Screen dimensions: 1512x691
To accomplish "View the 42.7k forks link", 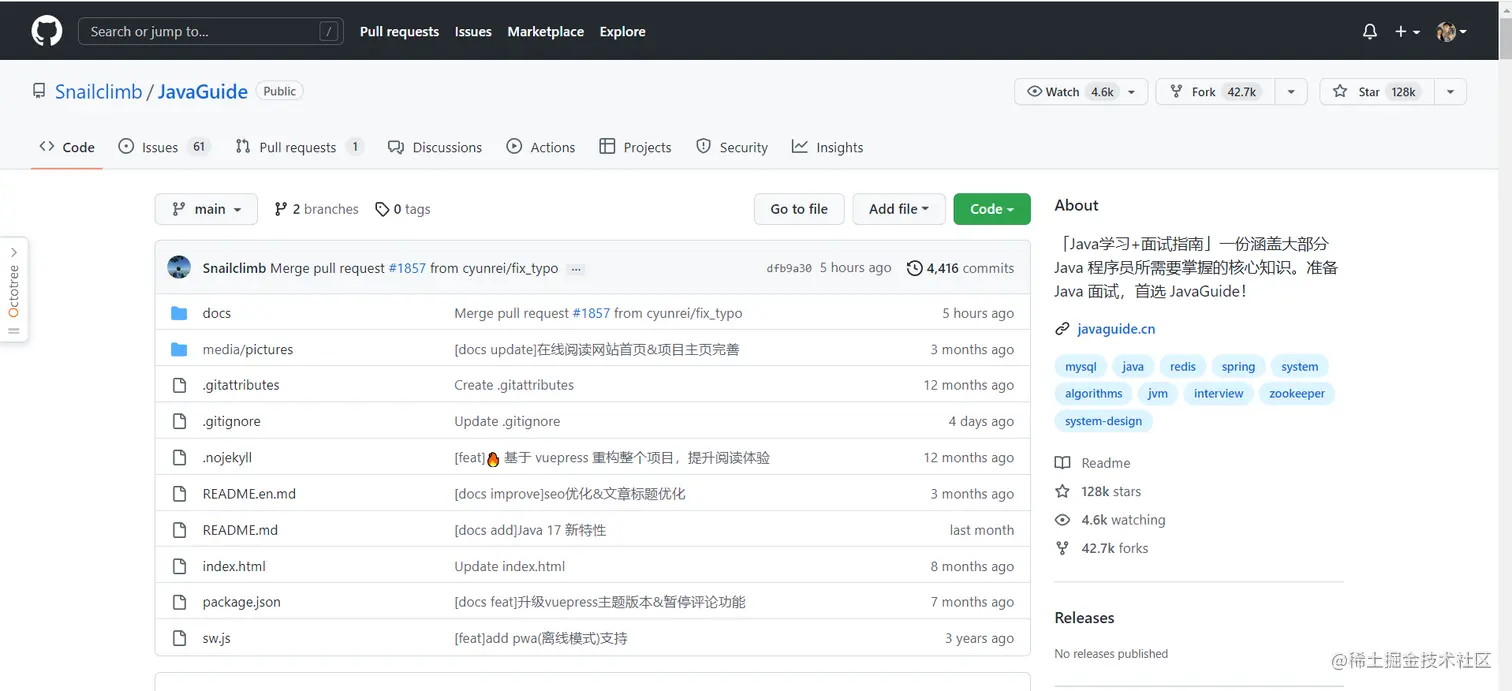I will click(x=1102, y=548).
